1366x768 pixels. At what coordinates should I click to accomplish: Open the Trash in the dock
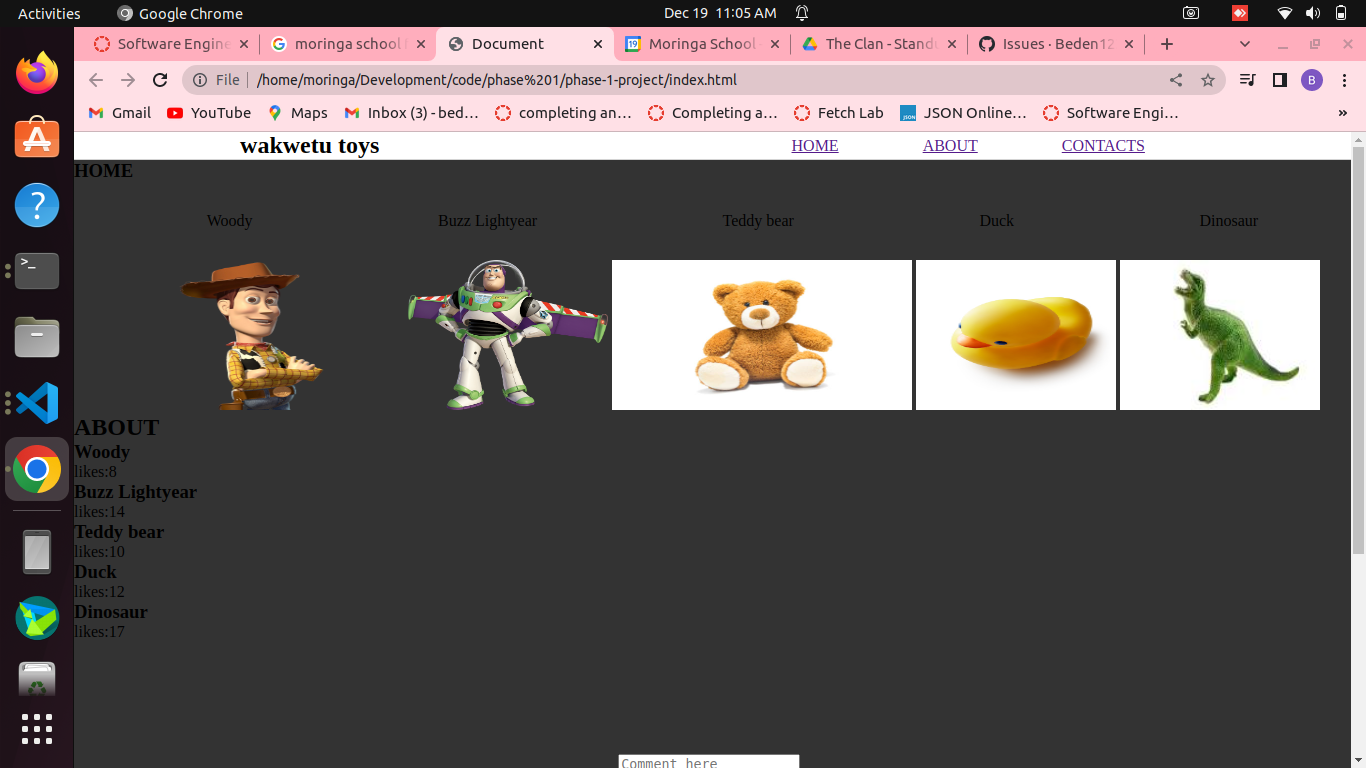[x=37, y=679]
